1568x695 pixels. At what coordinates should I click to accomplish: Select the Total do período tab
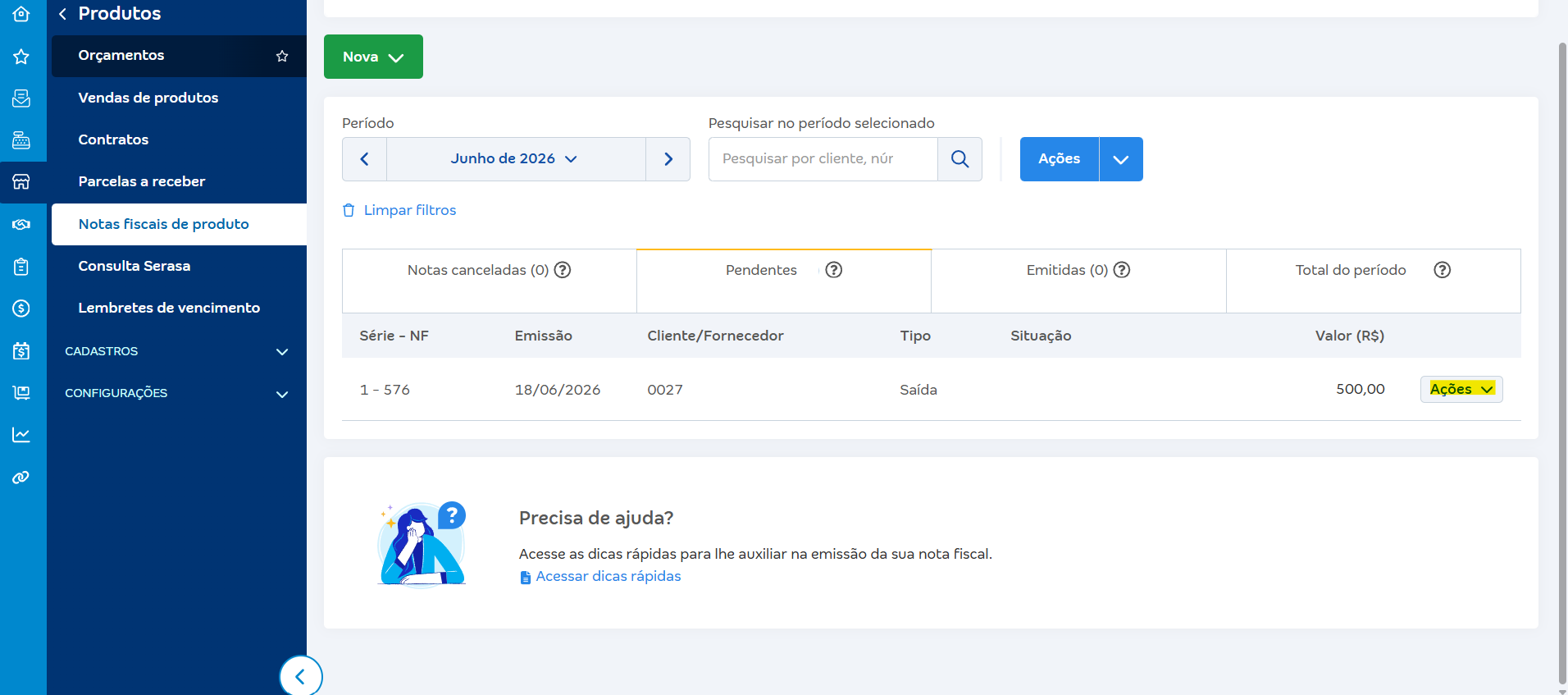pyautogui.click(x=1374, y=281)
